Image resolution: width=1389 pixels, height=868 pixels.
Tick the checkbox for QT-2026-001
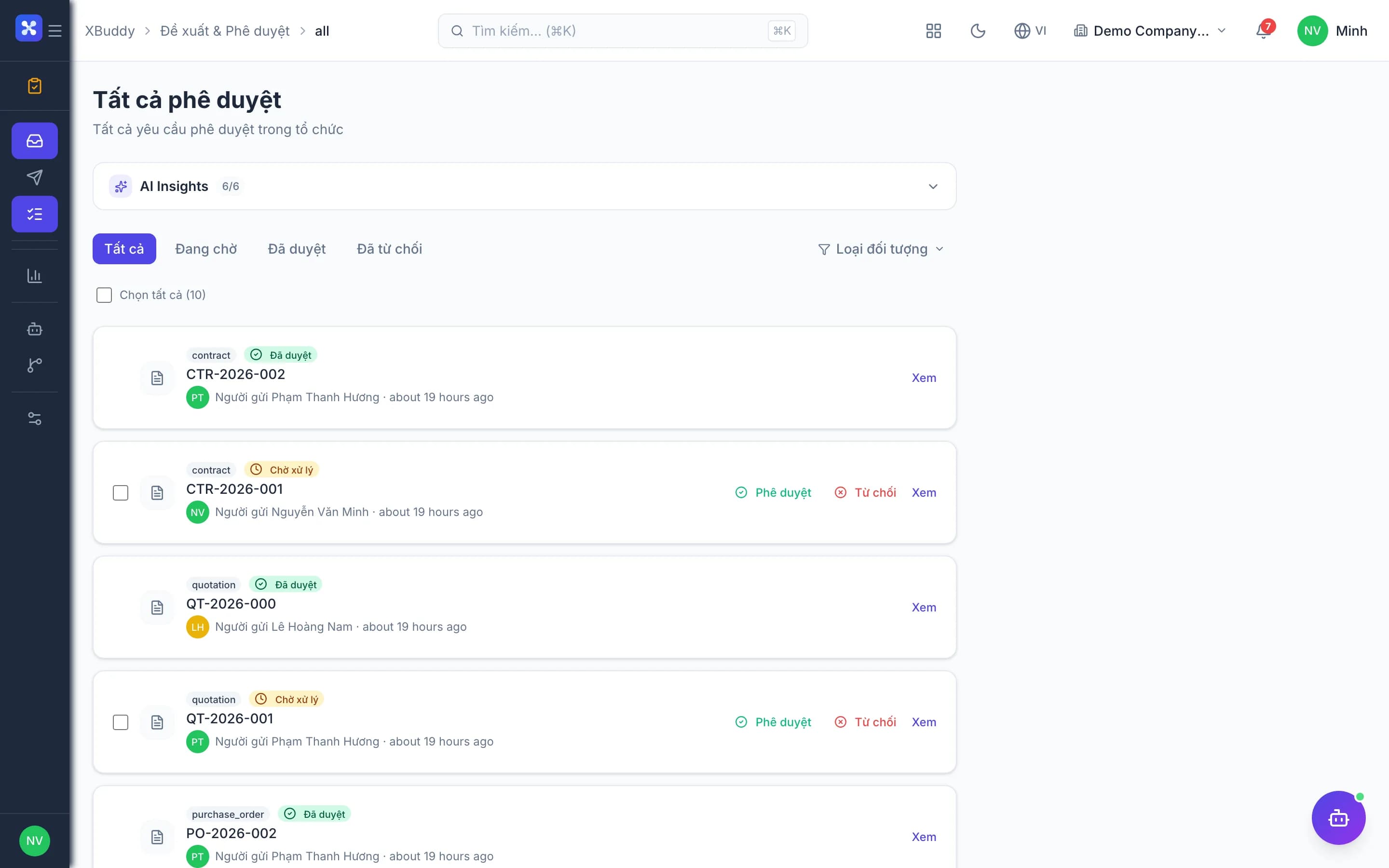(121, 722)
